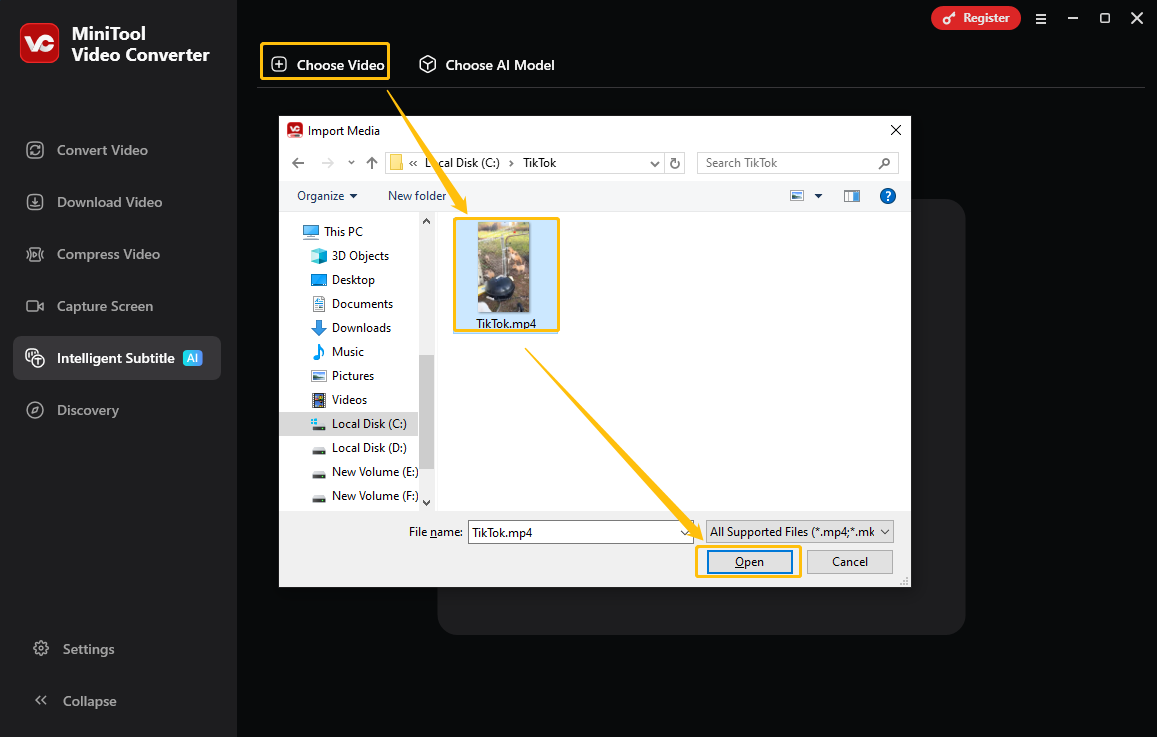Click the navigation pane scroll up arrow
1157x737 pixels.
pyautogui.click(x=426, y=221)
